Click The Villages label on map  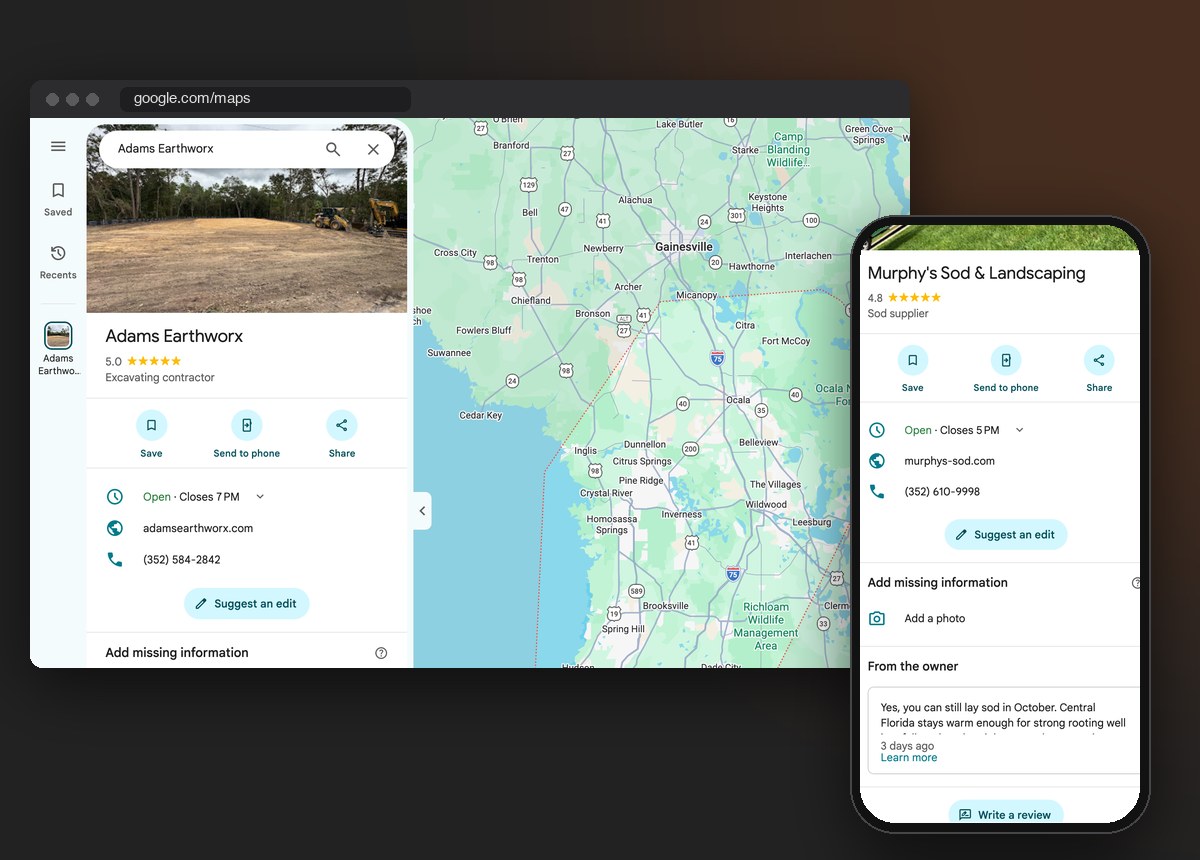[x=776, y=485]
